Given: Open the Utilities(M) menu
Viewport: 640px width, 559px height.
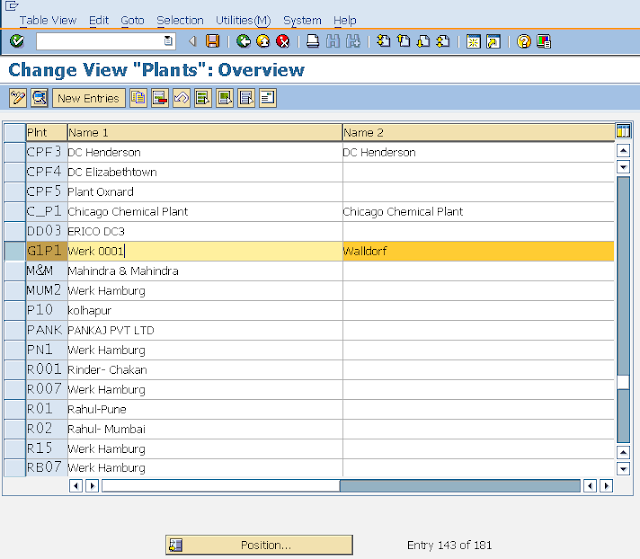Looking at the screenshot, I should point(243,20).
